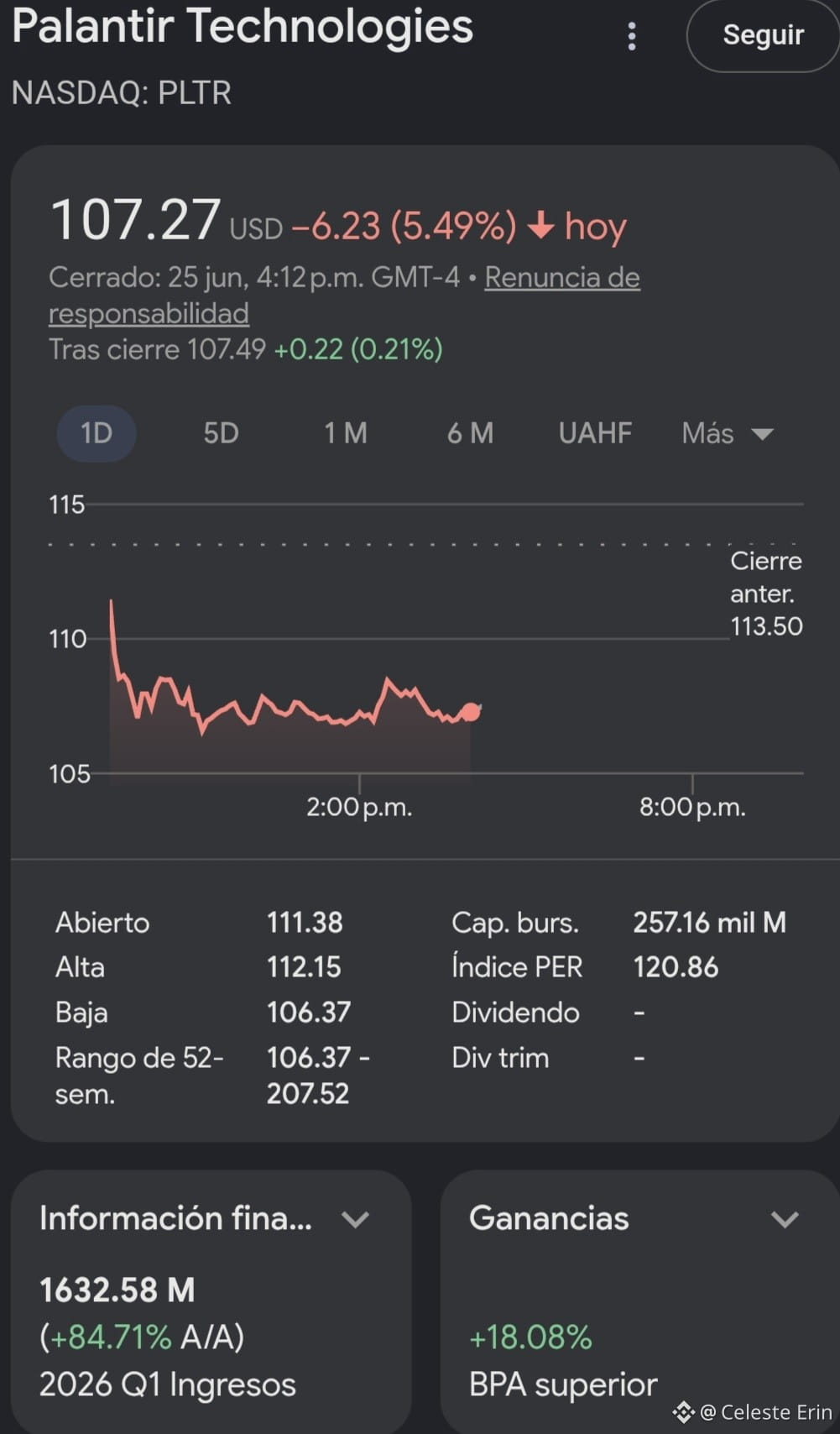Switch to the 5D chart range
The height and width of the screenshot is (1434, 840).
[222, 433]
